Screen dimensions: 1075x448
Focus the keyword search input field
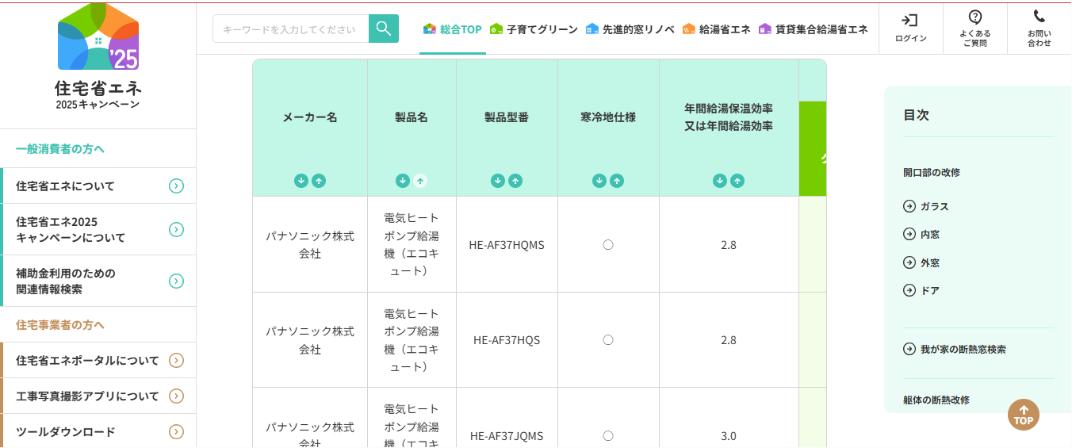pos(290,30)
